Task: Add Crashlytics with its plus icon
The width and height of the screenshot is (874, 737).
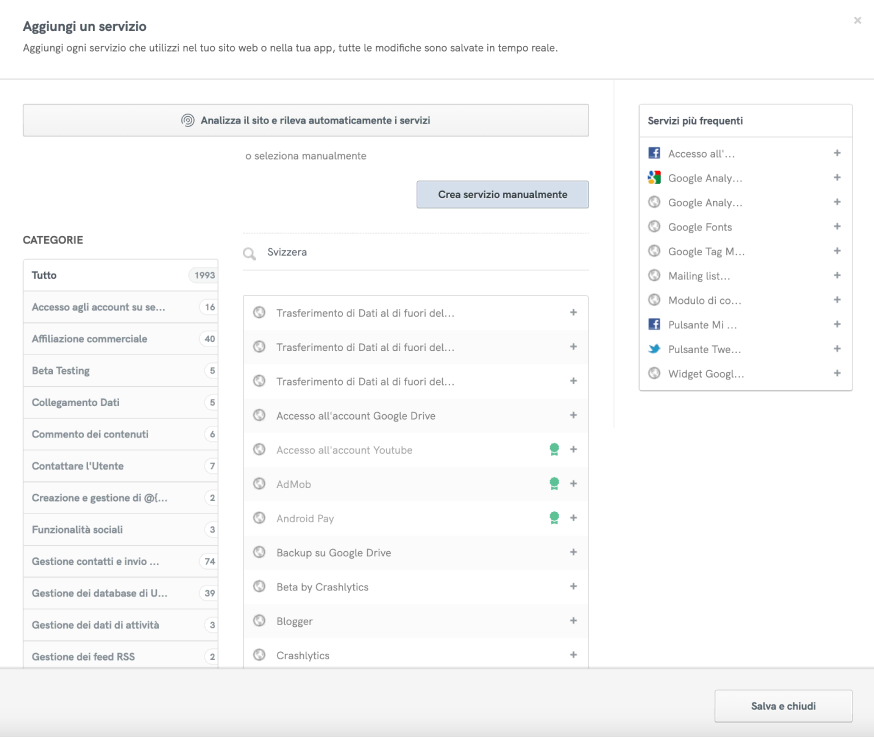Action: [573, 655]
